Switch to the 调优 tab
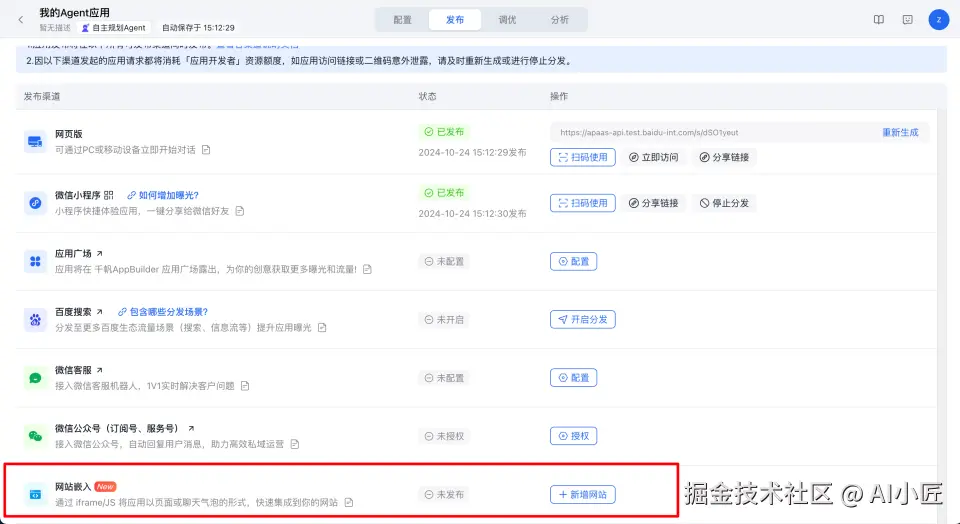960x524 pixels. click(507, 20)
